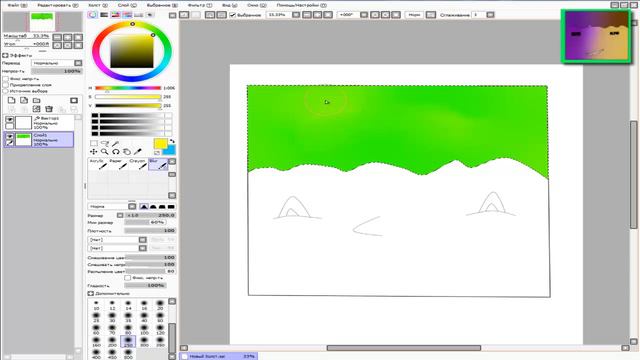Toggle brush 'Фикс. непр-ть' checkbox
This screenshot has height=360, width=640.
click(x=127, y=278)
